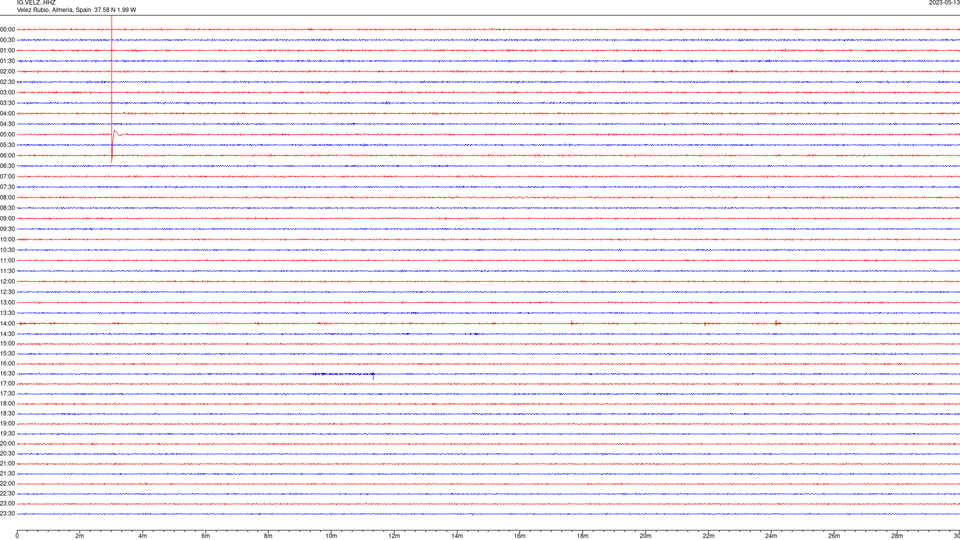The width and height of the screenshot is (960, 540).
Task: Click the 00:00 row time label
Action: [x=7, y=29]
